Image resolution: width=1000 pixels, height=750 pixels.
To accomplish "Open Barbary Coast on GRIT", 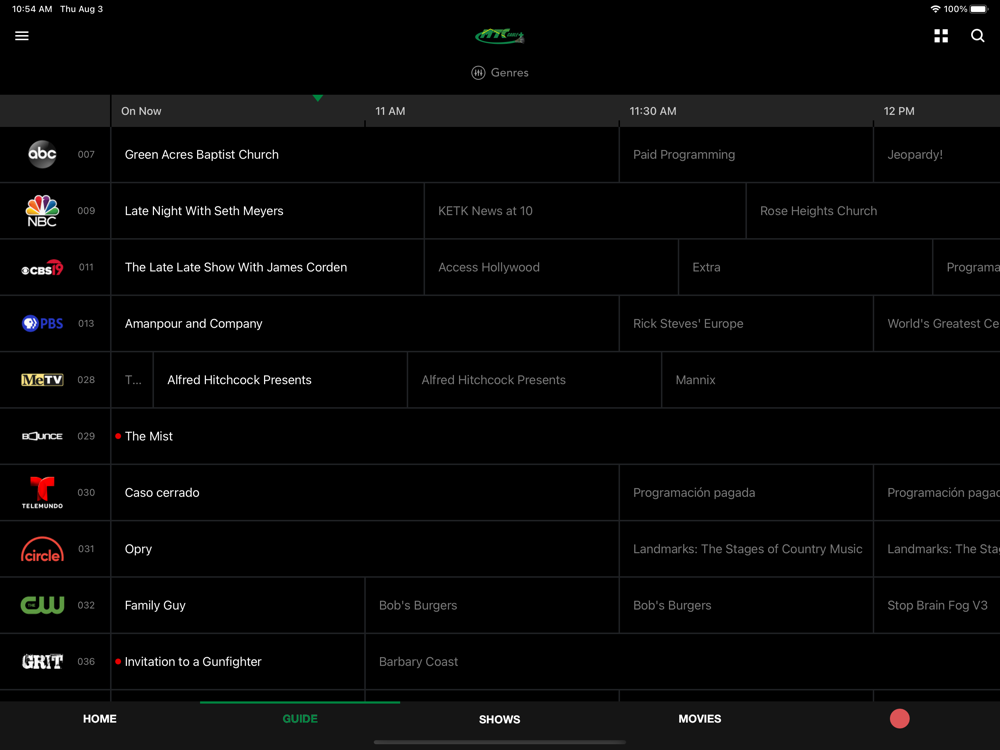I will pos(682,661).
